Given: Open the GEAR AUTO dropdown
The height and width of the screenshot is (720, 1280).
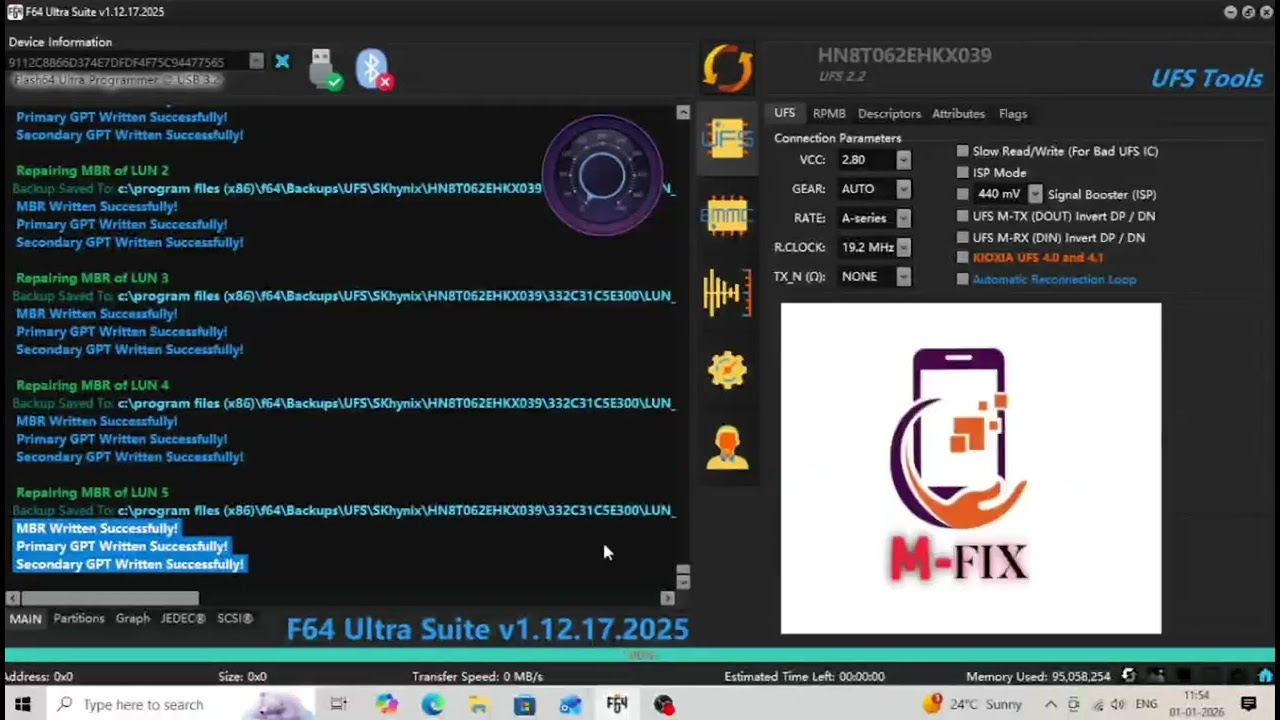Looking at the screenshot, I should point(903,189).
